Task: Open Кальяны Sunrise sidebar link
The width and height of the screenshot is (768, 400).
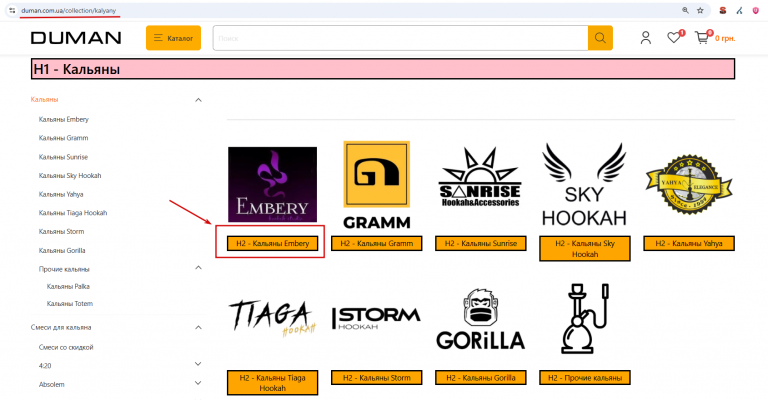Action: click(x=63, y=157)
